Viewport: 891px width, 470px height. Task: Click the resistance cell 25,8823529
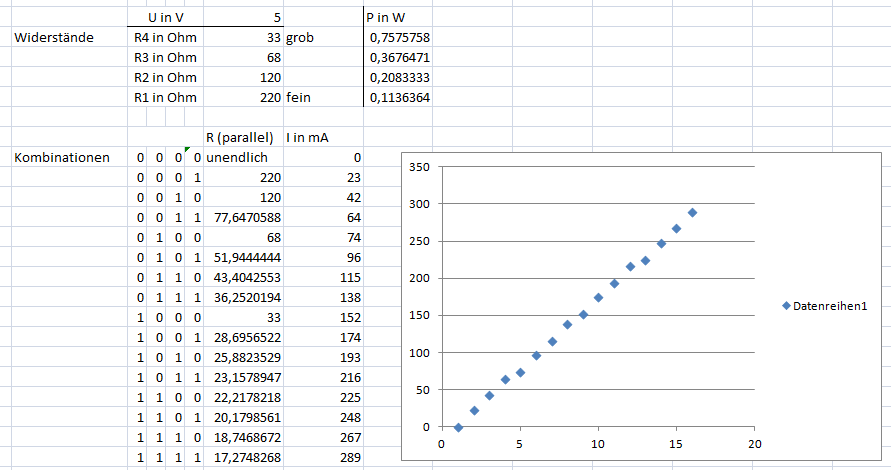click(244, 357)
